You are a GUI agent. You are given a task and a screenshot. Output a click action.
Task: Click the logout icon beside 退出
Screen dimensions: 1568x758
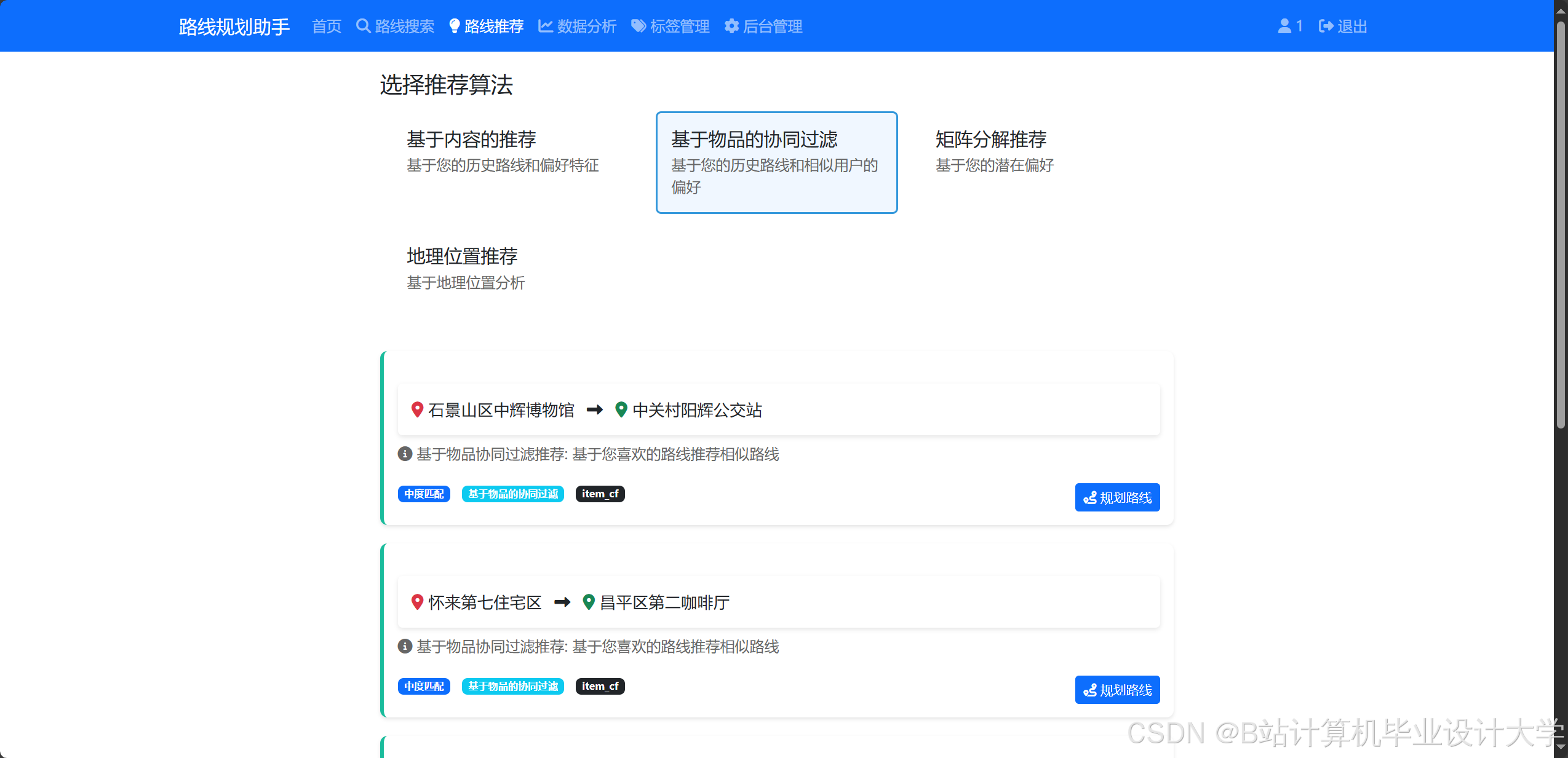[1326, 26]
